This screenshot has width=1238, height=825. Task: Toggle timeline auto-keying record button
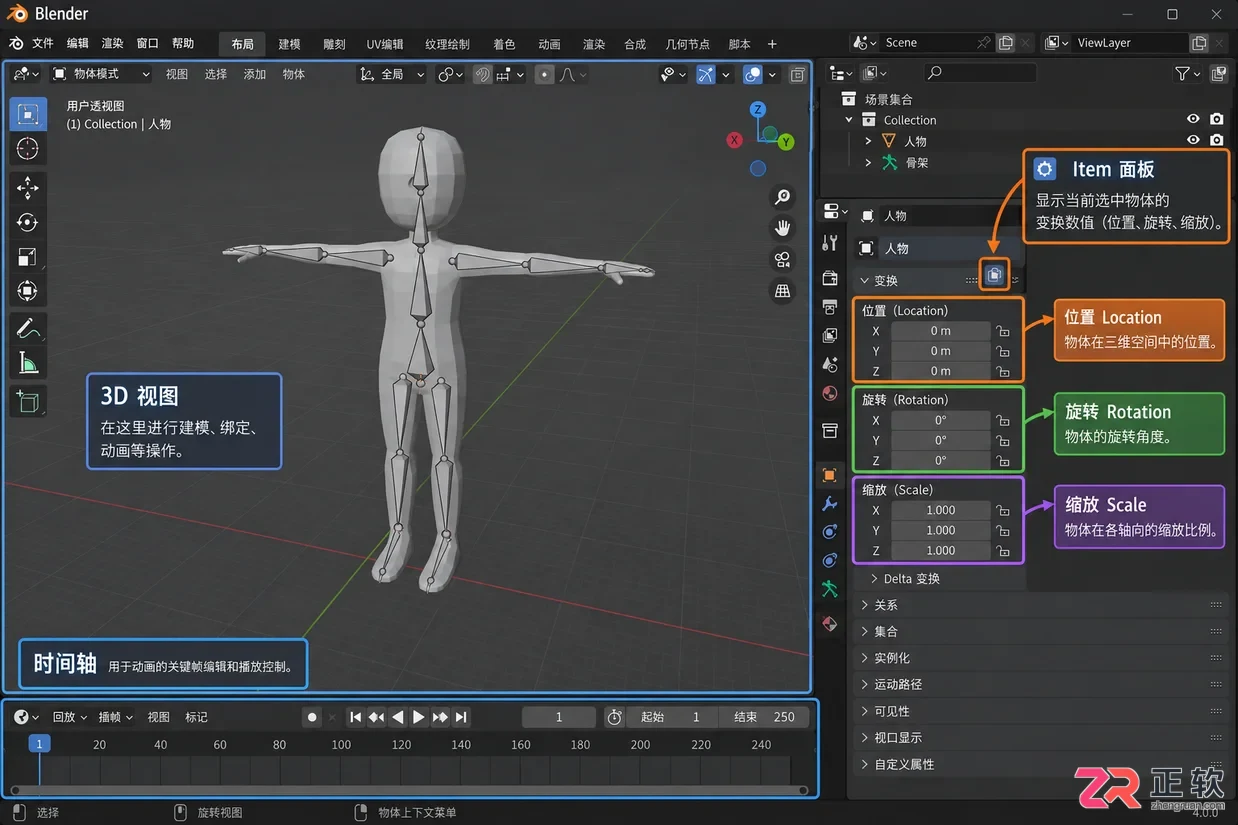pyautogui.click(x=312, y=717)
